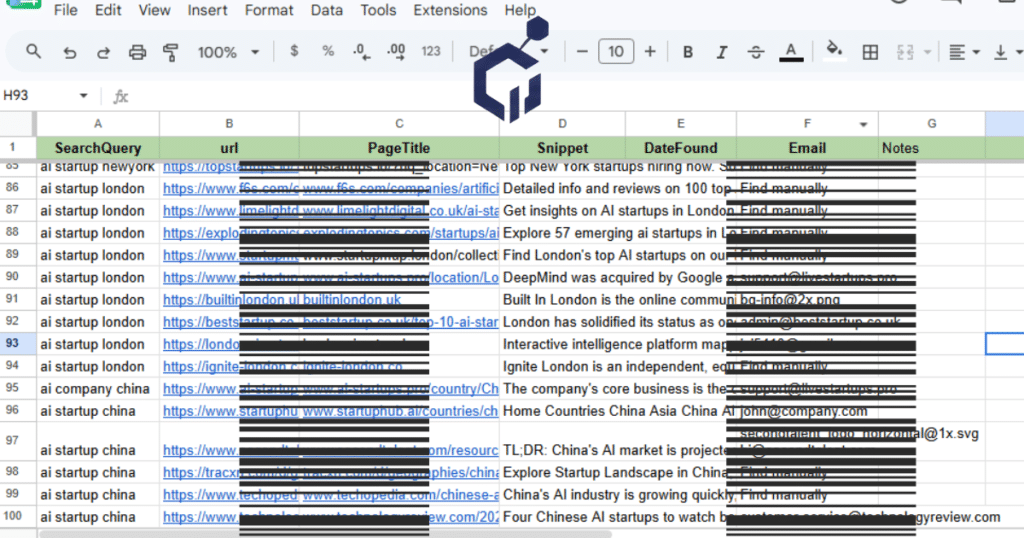Screen dimensions: 1024x538
Task: Open the vertical align dropdown
Action: pos(1008,52)
